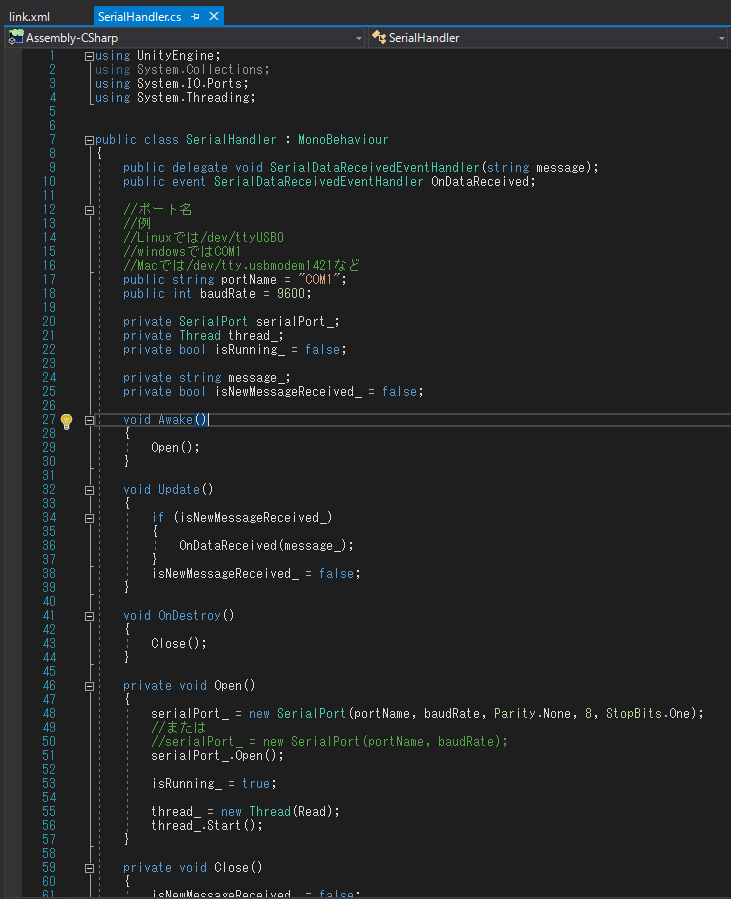731x899 pixels.
Task: Click private bool isRunning_ = false; on line 22
Action: coord(234,349)
